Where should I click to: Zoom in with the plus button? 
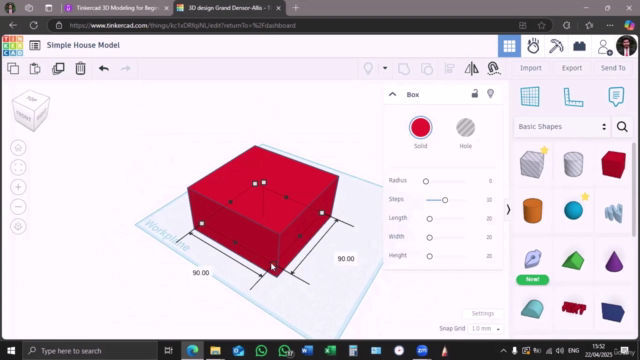(18, 187)
